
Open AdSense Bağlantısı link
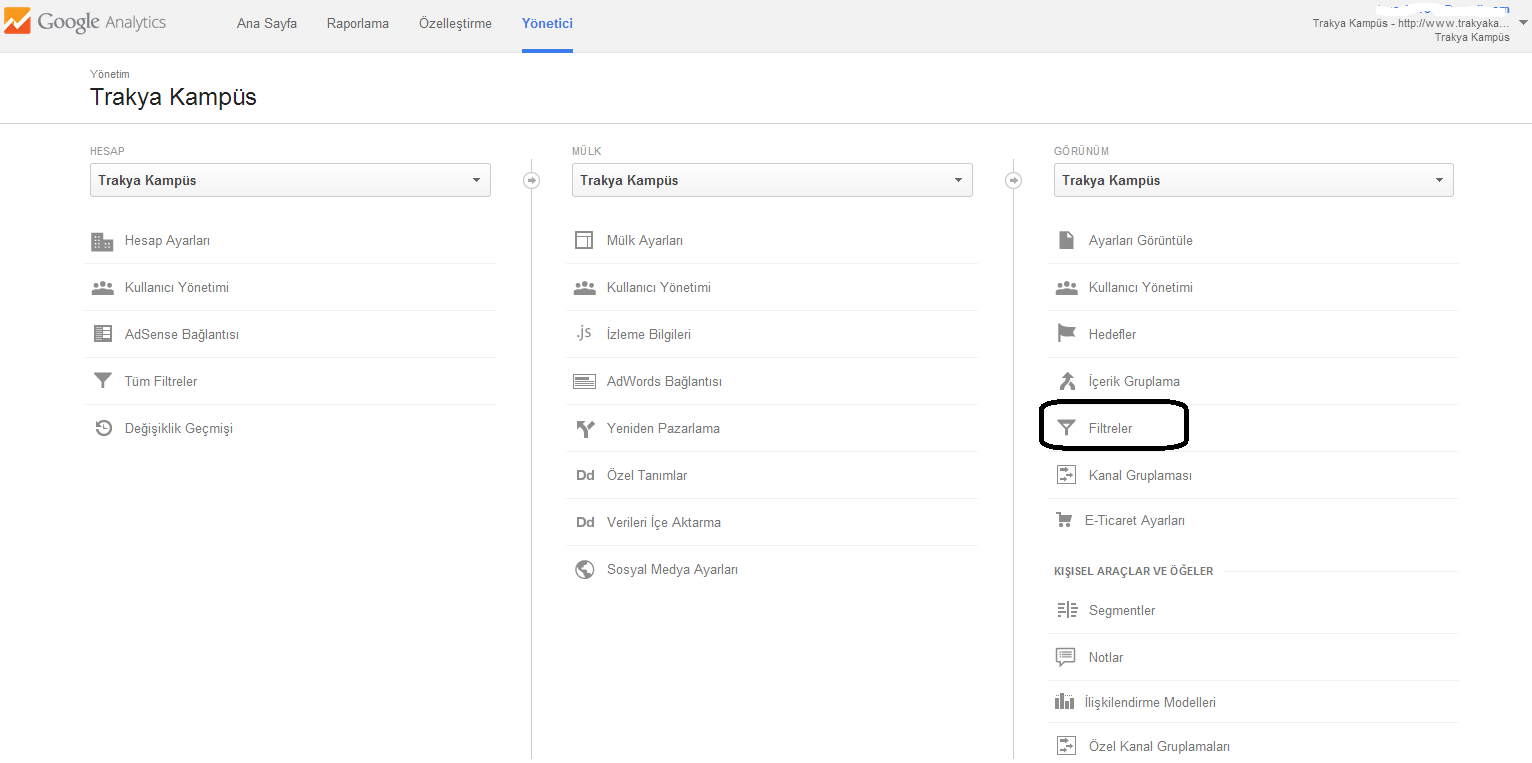tap(182, 335)
